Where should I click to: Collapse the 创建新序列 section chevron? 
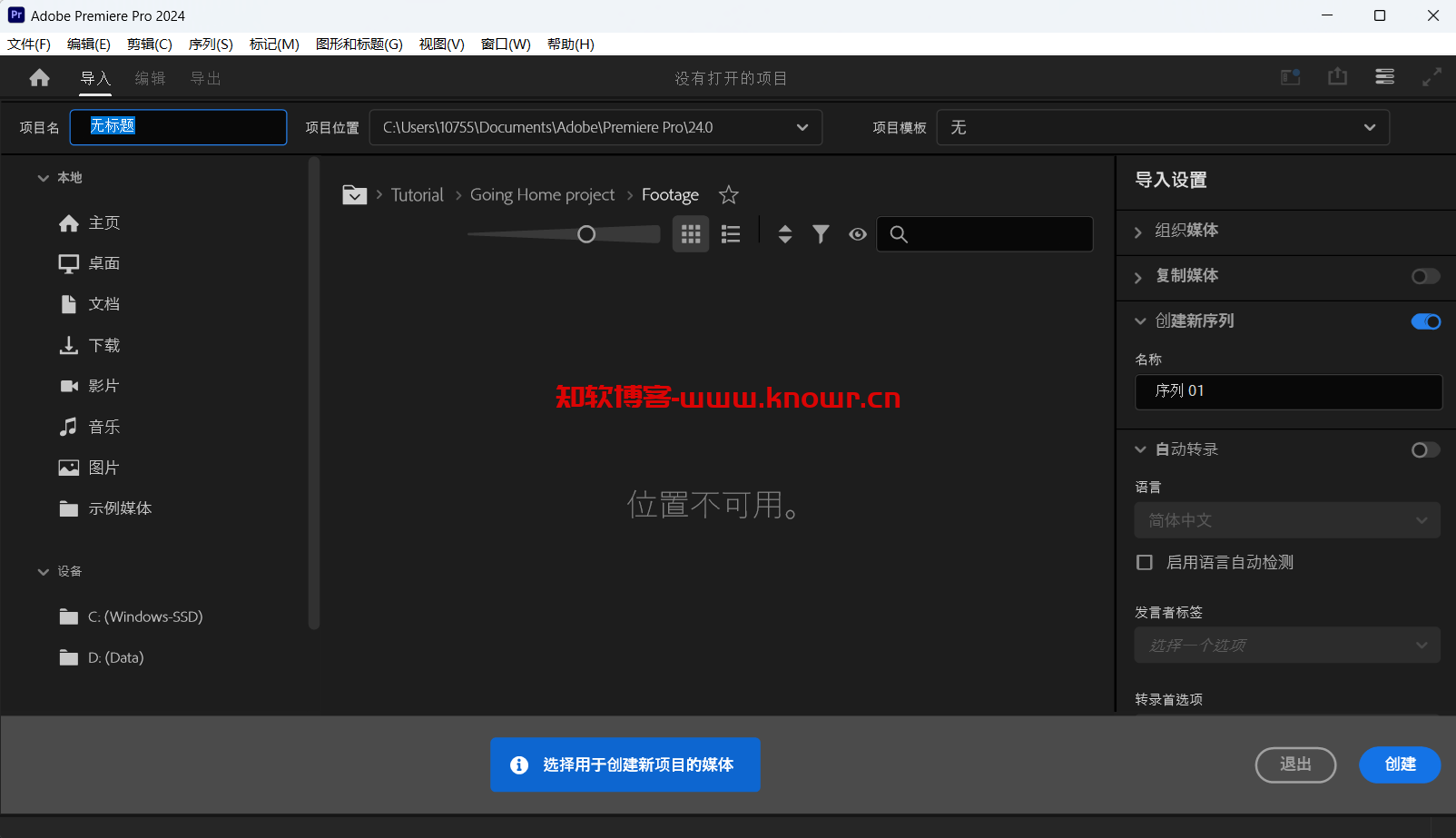tap(1140, 321)
